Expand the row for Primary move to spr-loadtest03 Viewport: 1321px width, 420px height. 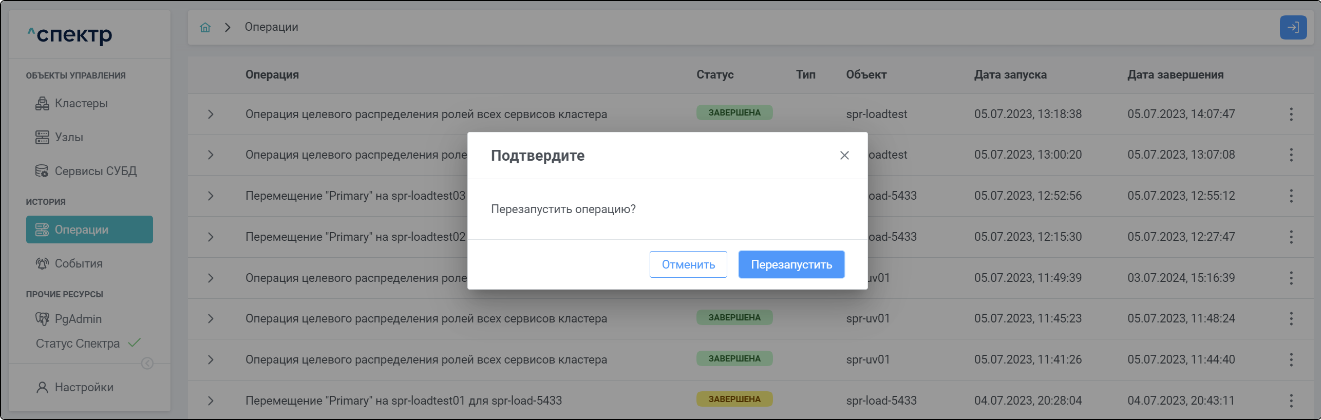pos(210,196)
